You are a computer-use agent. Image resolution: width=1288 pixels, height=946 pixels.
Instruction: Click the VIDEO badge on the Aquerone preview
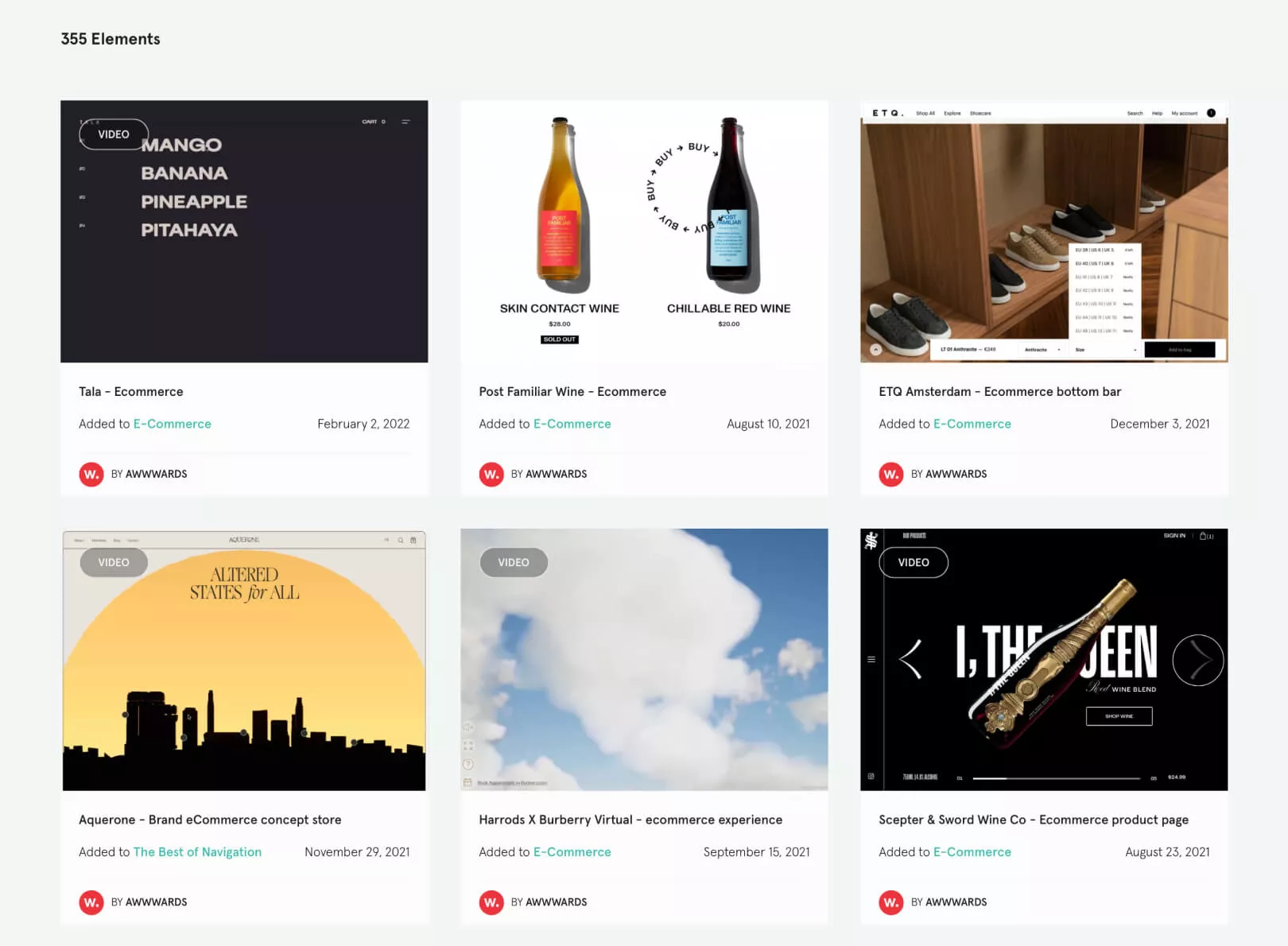point(114,562)
